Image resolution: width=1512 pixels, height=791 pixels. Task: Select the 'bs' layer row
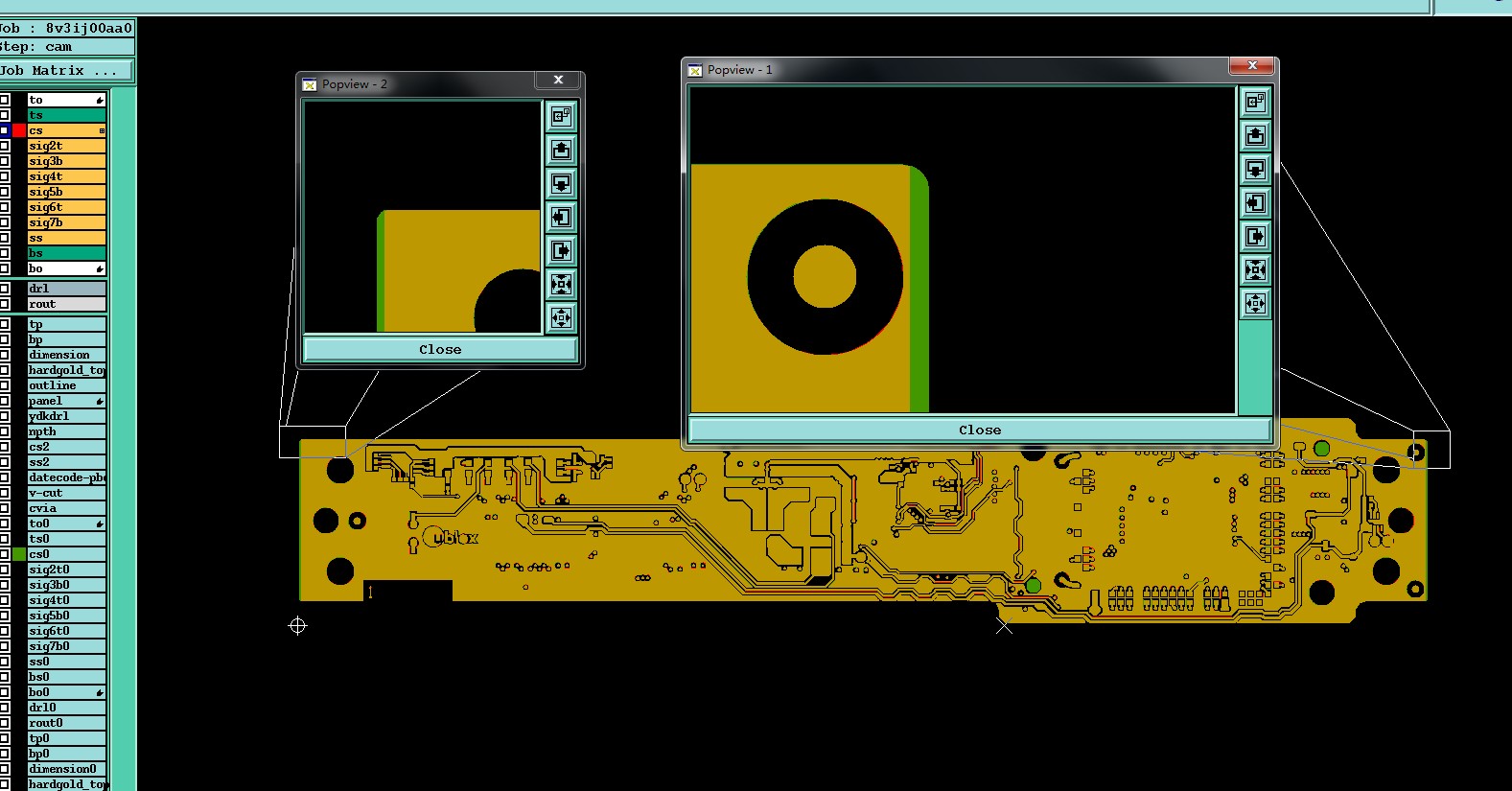click(66, 253)
